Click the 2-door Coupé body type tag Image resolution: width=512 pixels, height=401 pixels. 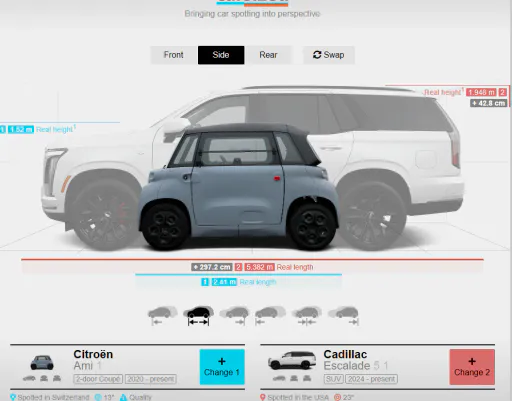[98, 379]
